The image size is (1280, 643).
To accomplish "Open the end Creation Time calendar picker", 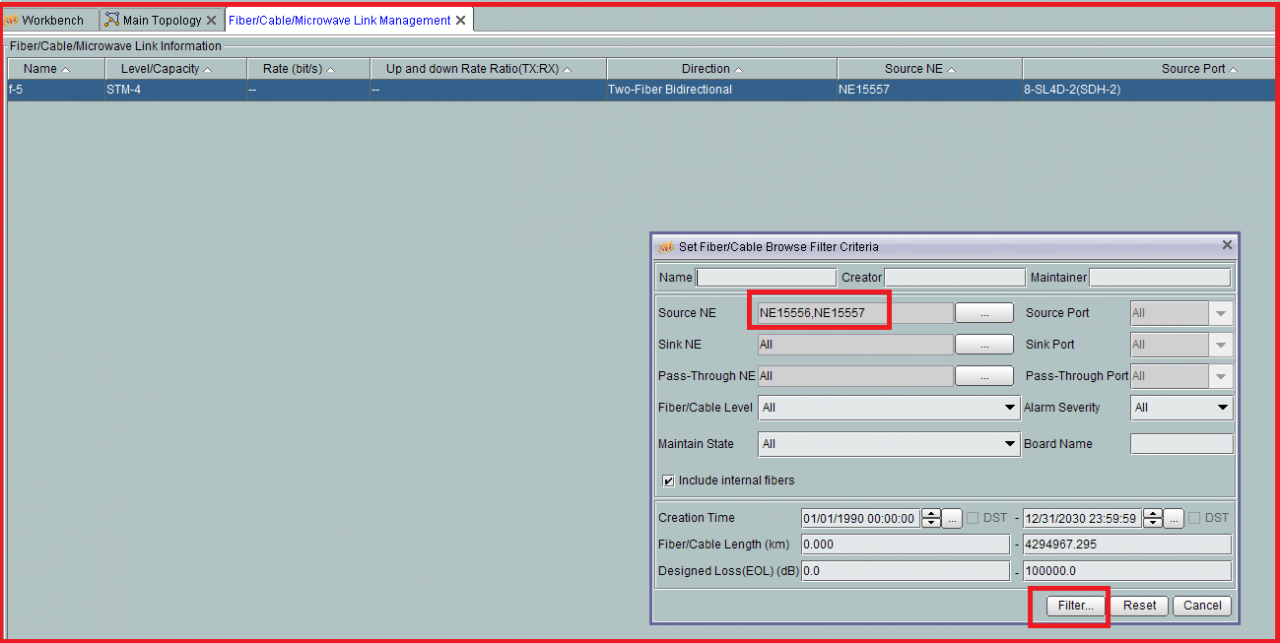I will pyautogui.click(x=1174, y=518).
